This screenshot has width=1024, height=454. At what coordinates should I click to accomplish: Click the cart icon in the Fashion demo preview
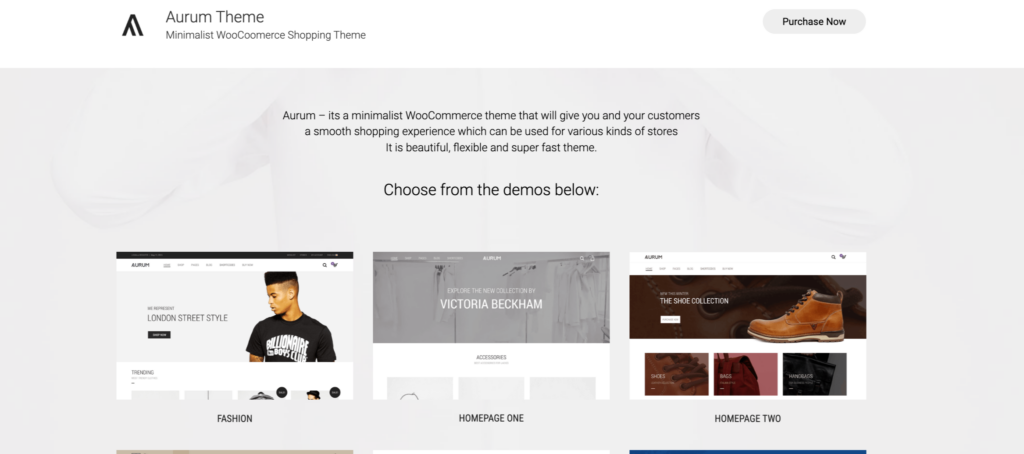click(334, 265)
